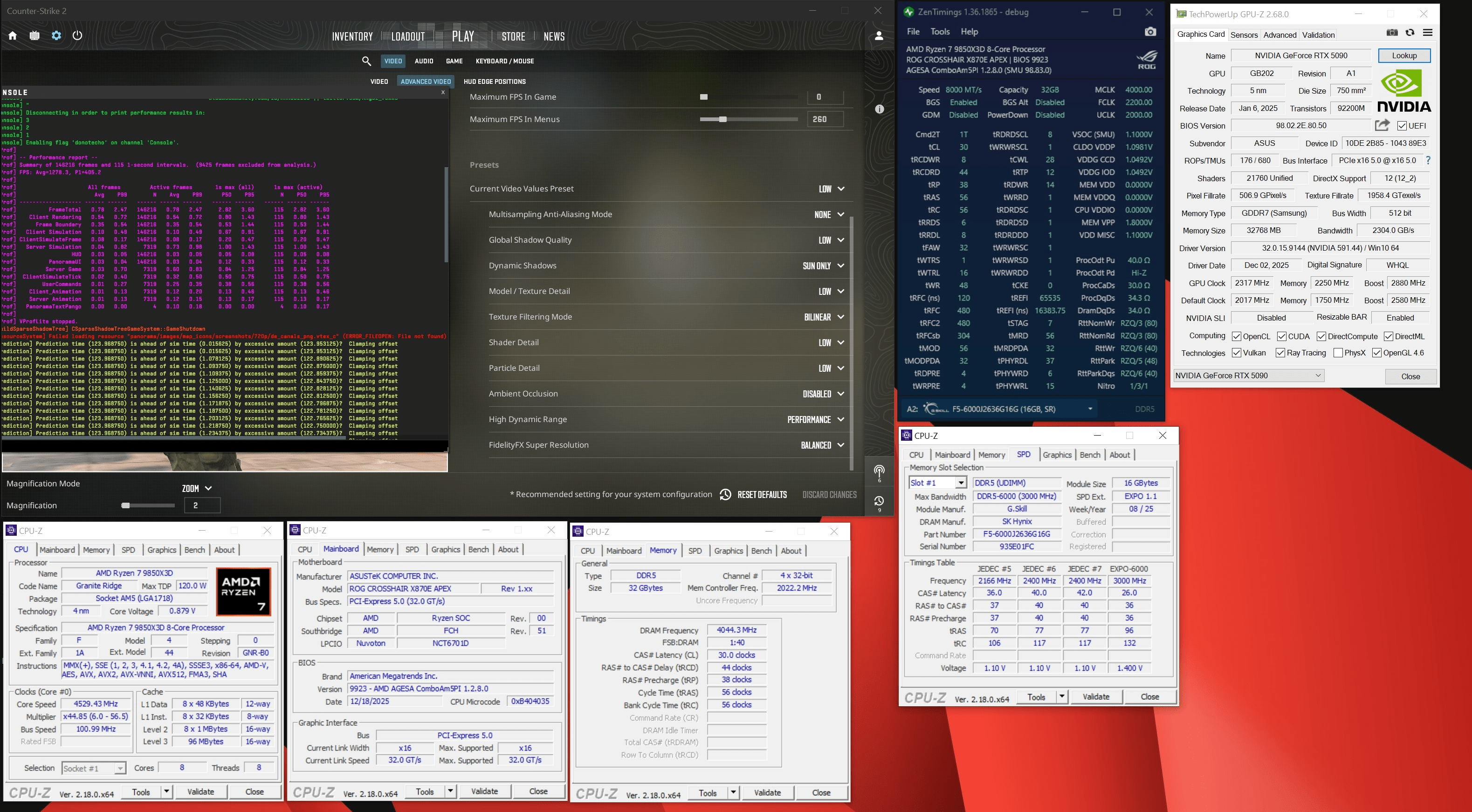
Task: Toggle the Ray Tracing checkbox
Action: click(x=1280, y=353)
